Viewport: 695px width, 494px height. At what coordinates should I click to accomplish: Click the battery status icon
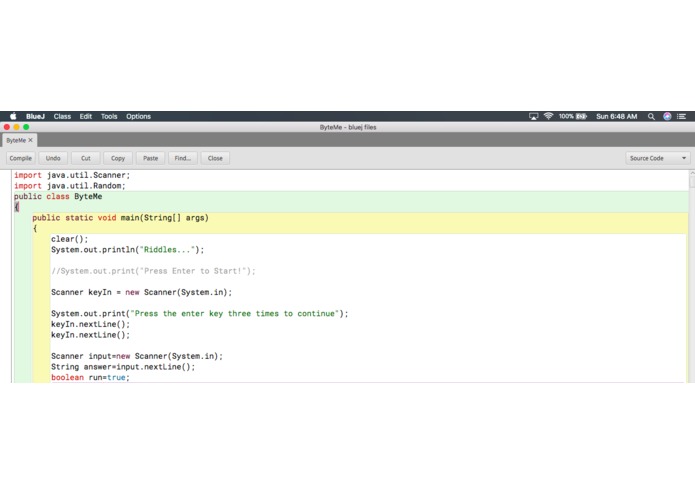(x=581, y=116)
